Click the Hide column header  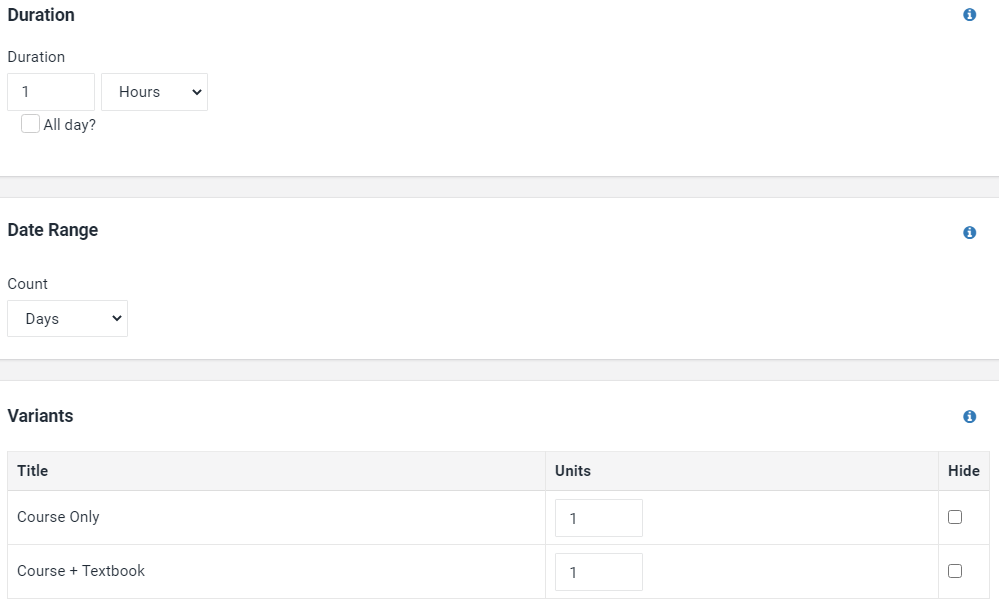click(963, 471)
